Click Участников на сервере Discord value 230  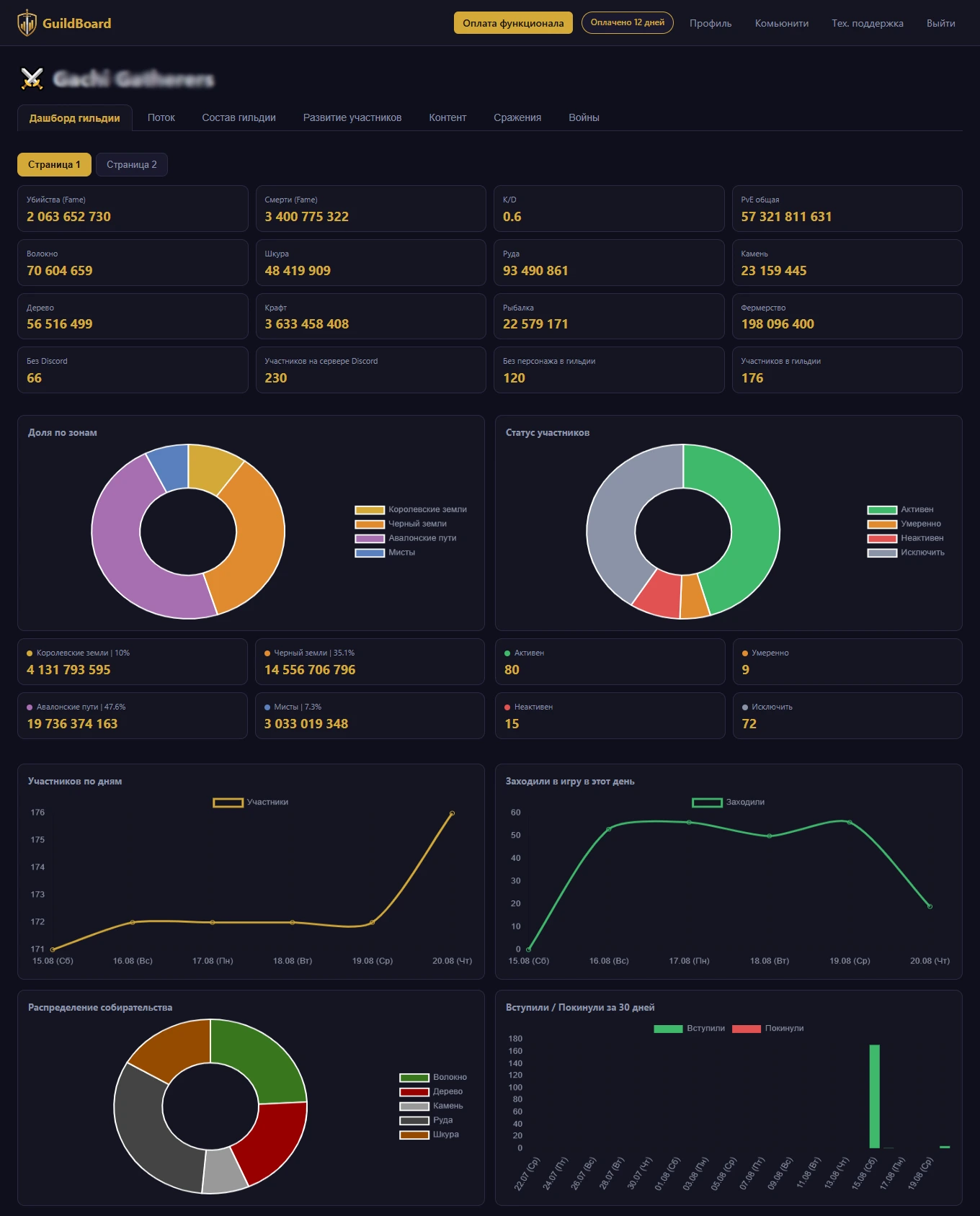pos(276,378)
